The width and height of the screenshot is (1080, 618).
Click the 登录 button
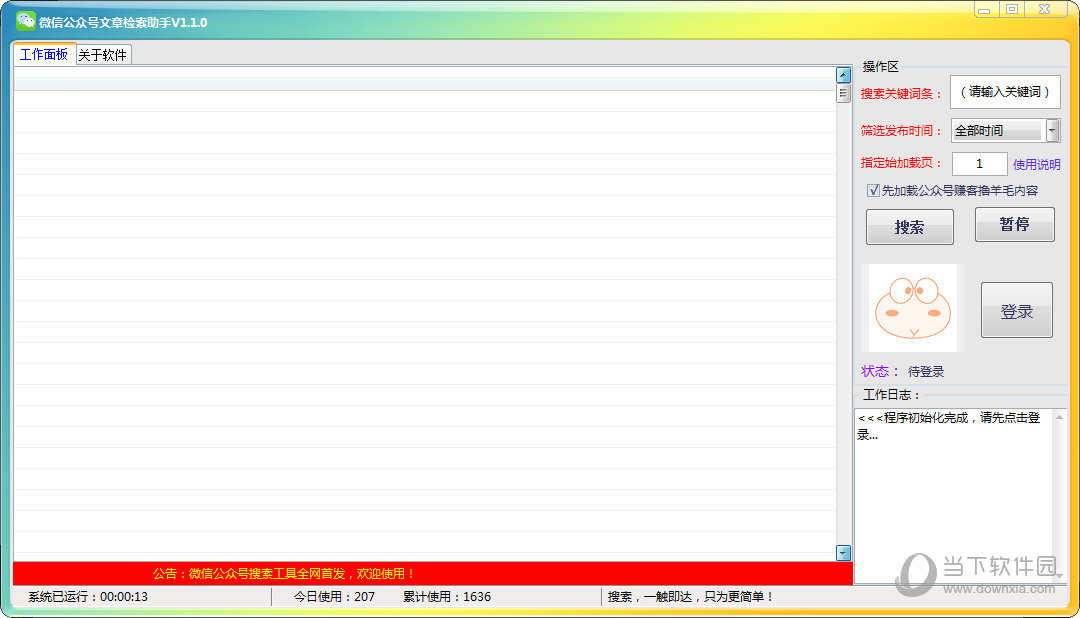pos(1017,311)
